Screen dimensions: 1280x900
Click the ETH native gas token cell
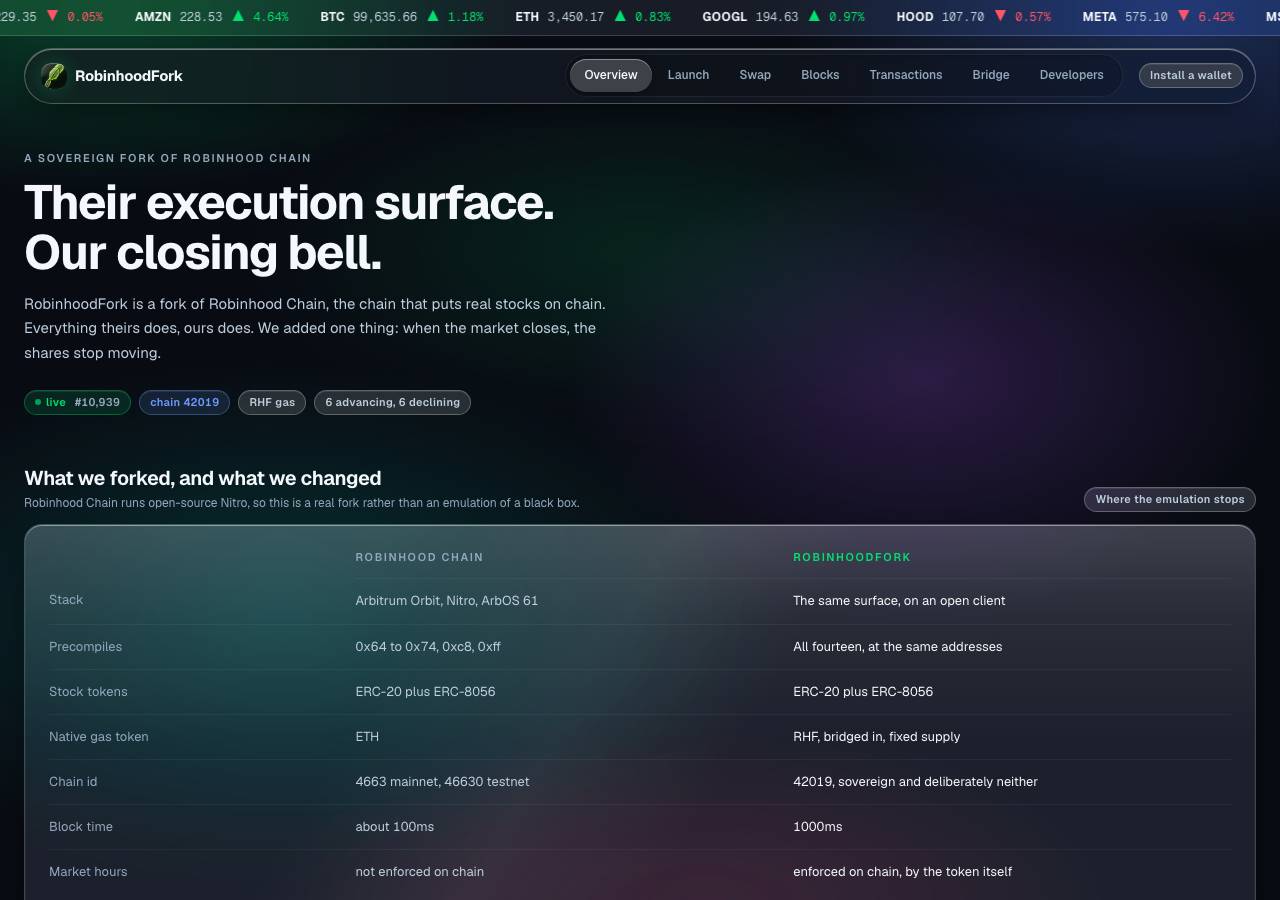367,737
